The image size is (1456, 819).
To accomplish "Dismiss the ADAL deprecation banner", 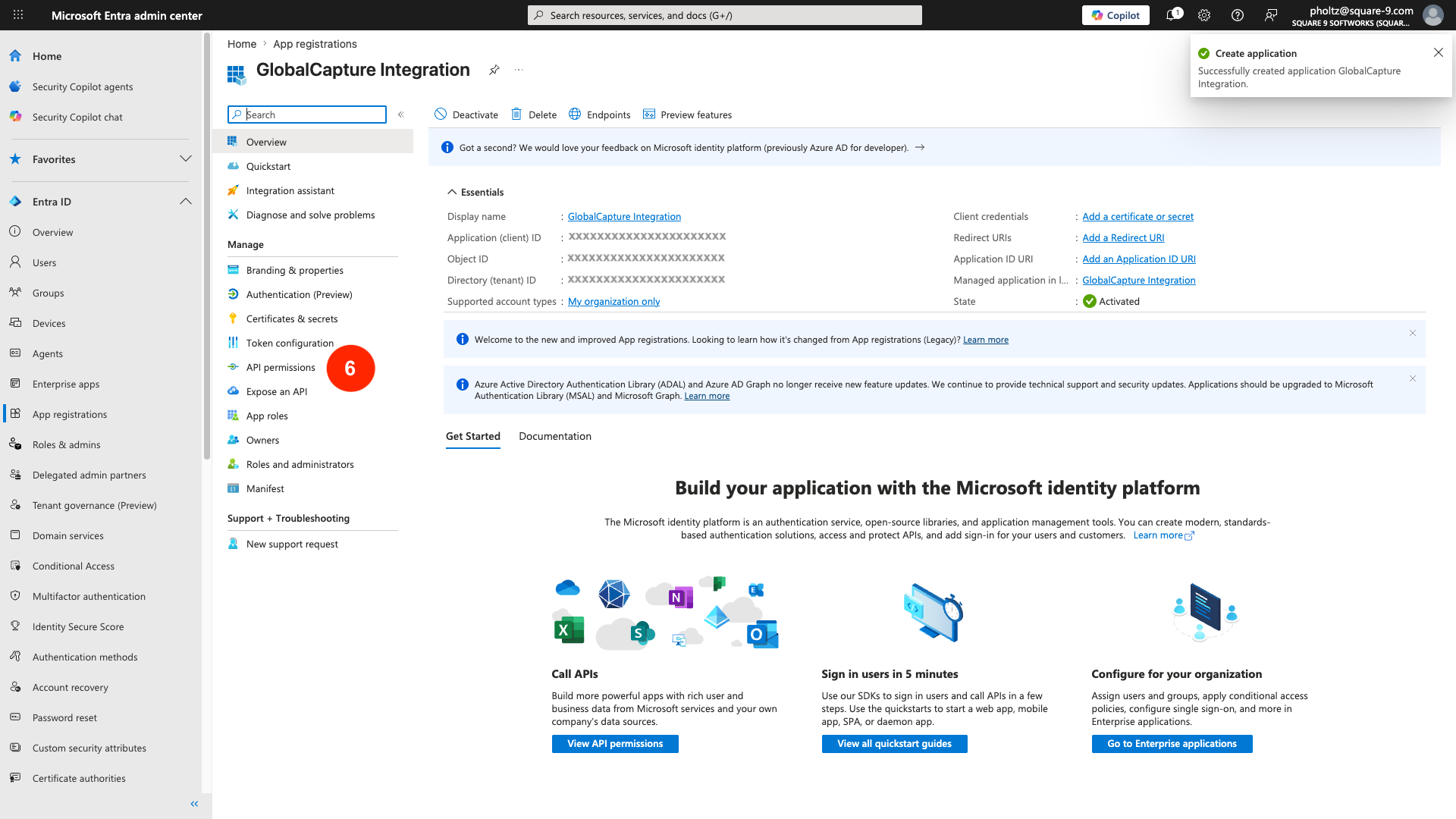I will [1413, 378].
